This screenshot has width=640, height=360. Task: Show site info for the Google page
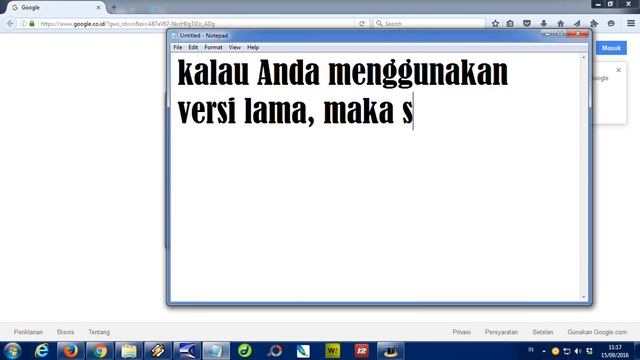click(23, 24)
